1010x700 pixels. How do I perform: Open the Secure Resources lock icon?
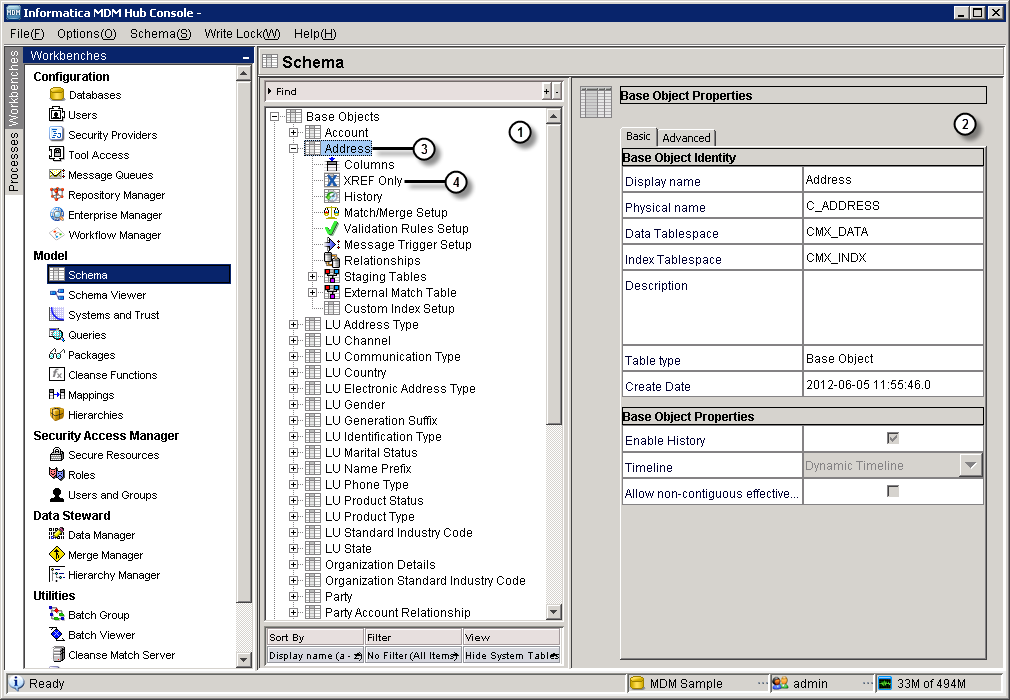tap(57, 454)
